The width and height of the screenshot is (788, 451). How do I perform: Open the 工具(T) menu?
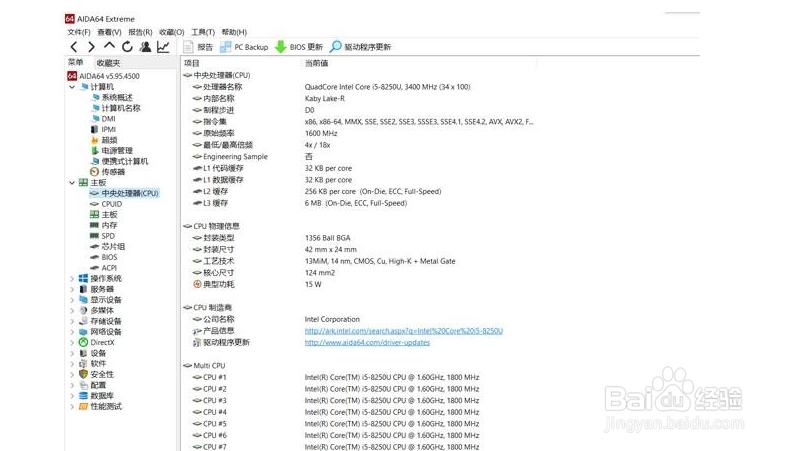[203, 32]
